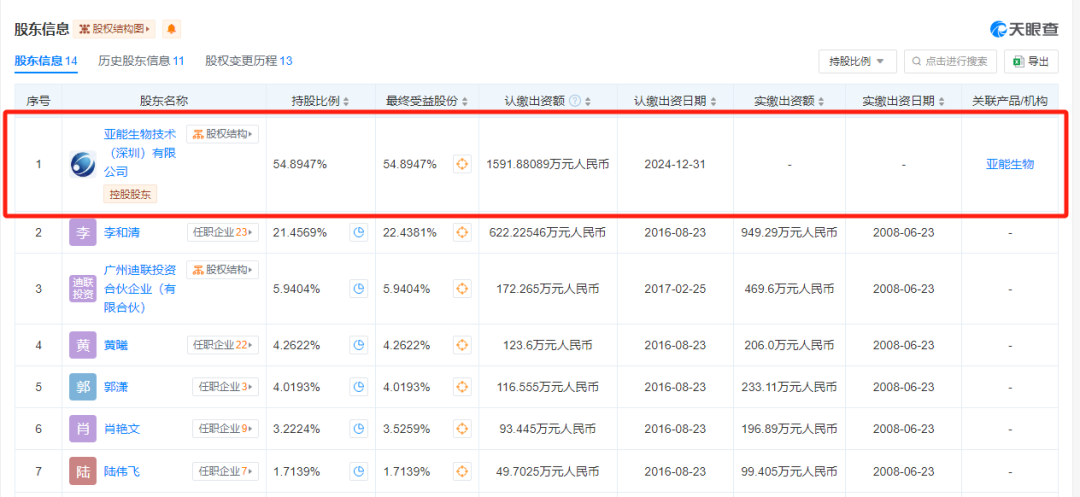Open the 持股比例 dropdown filter
Image resolution: width=1080 pixels, height=497 pixels.
pyautogui.click(x=856, y=62)
